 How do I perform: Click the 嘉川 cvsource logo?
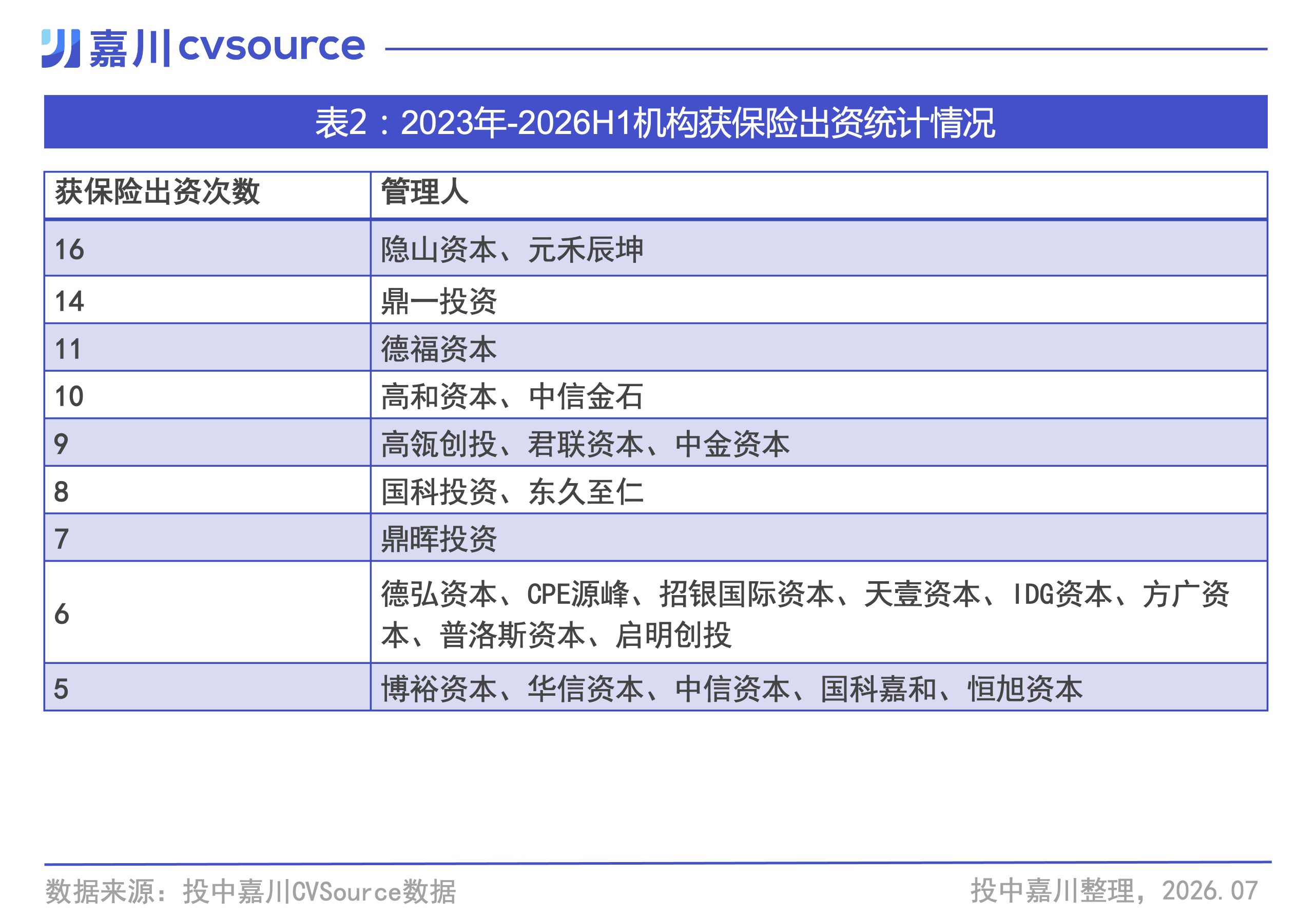tap(203, 48)
